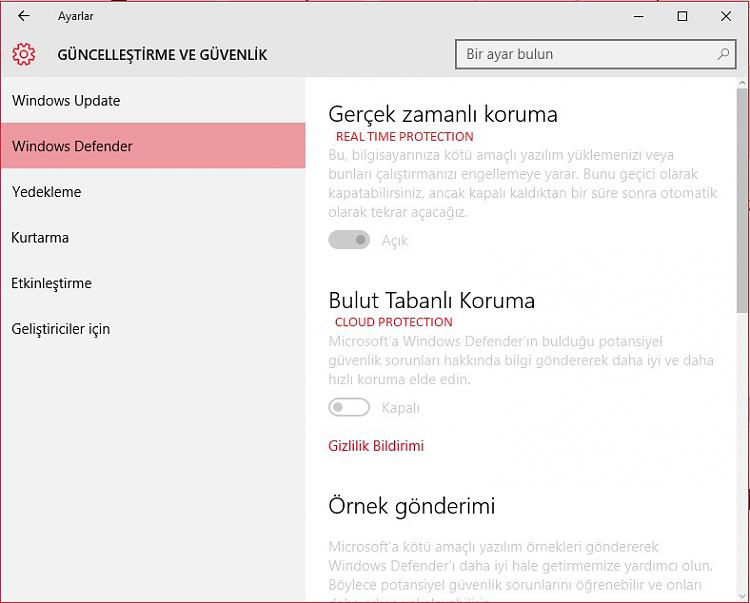750x603 pixels.
Task: Click 'GÜNCELLEŞTİRME VE GÜVENLİK' title
Action: coord(162,55)
